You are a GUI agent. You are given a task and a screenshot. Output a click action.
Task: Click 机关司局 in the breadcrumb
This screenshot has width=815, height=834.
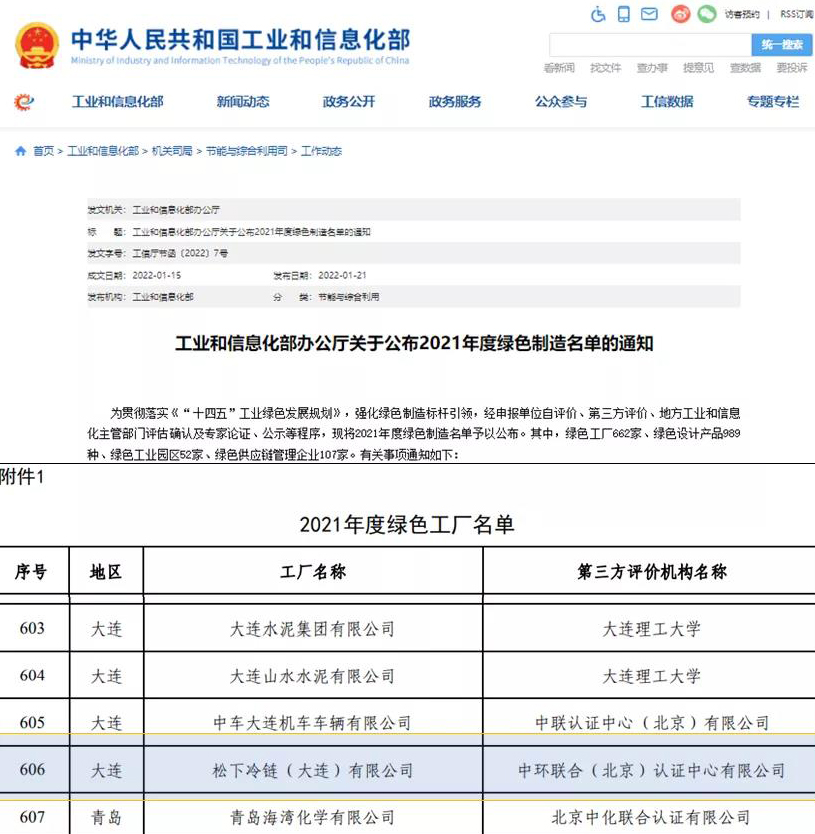coord(172,151)
